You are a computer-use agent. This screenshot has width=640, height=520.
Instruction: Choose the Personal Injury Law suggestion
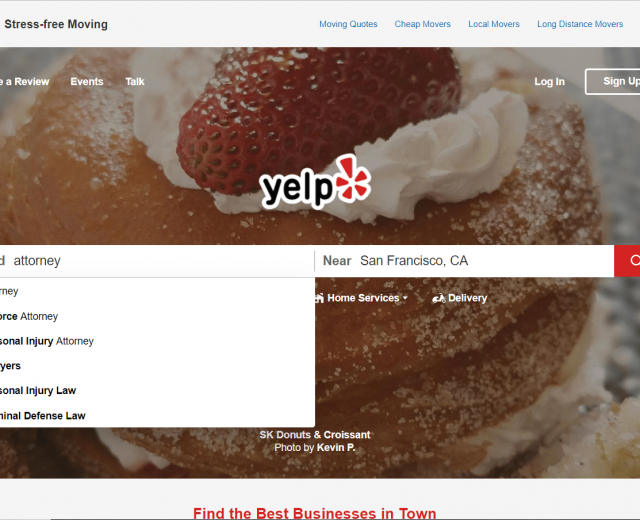coord(158,391)
